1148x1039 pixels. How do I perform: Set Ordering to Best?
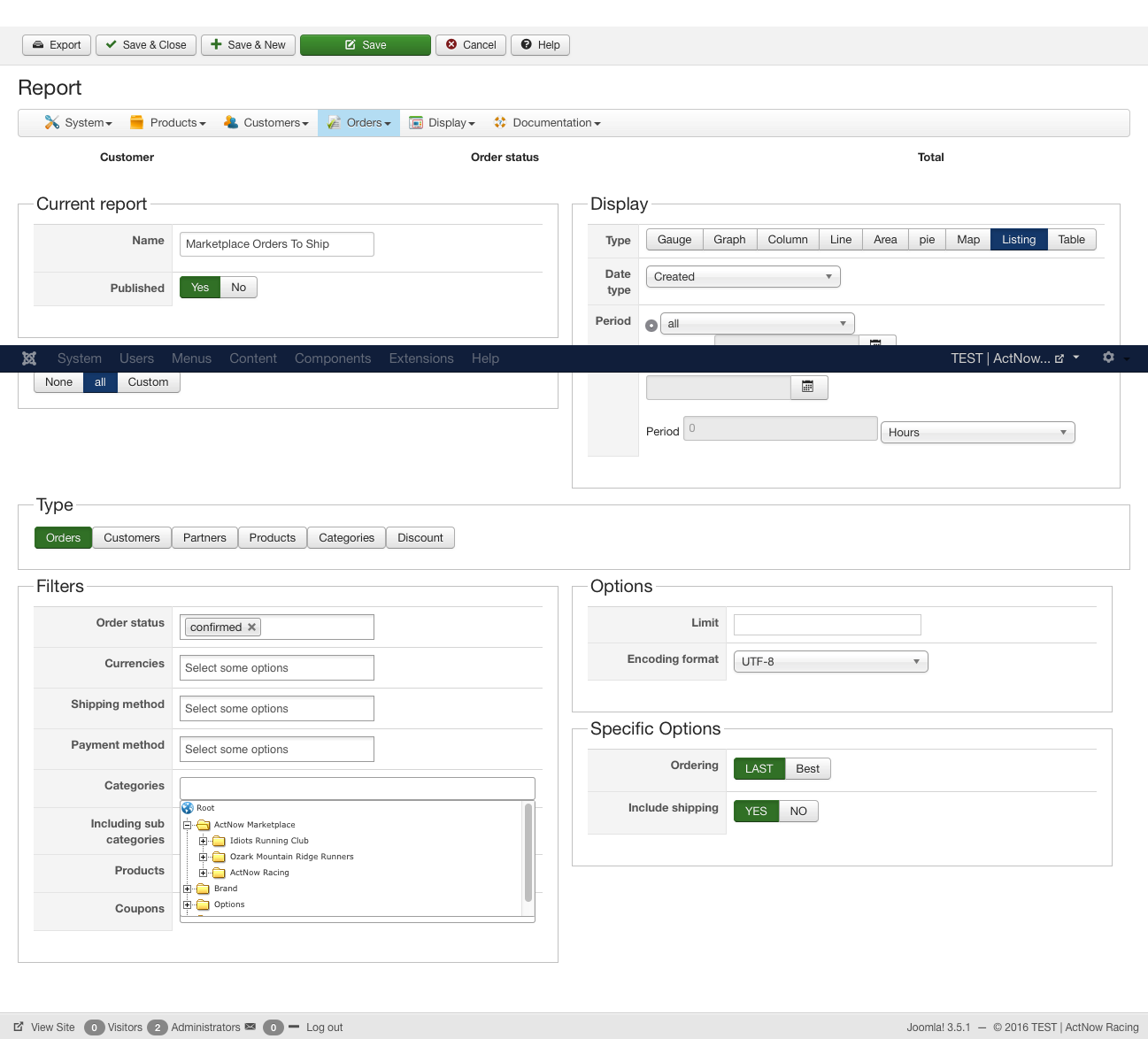[807, 769]
